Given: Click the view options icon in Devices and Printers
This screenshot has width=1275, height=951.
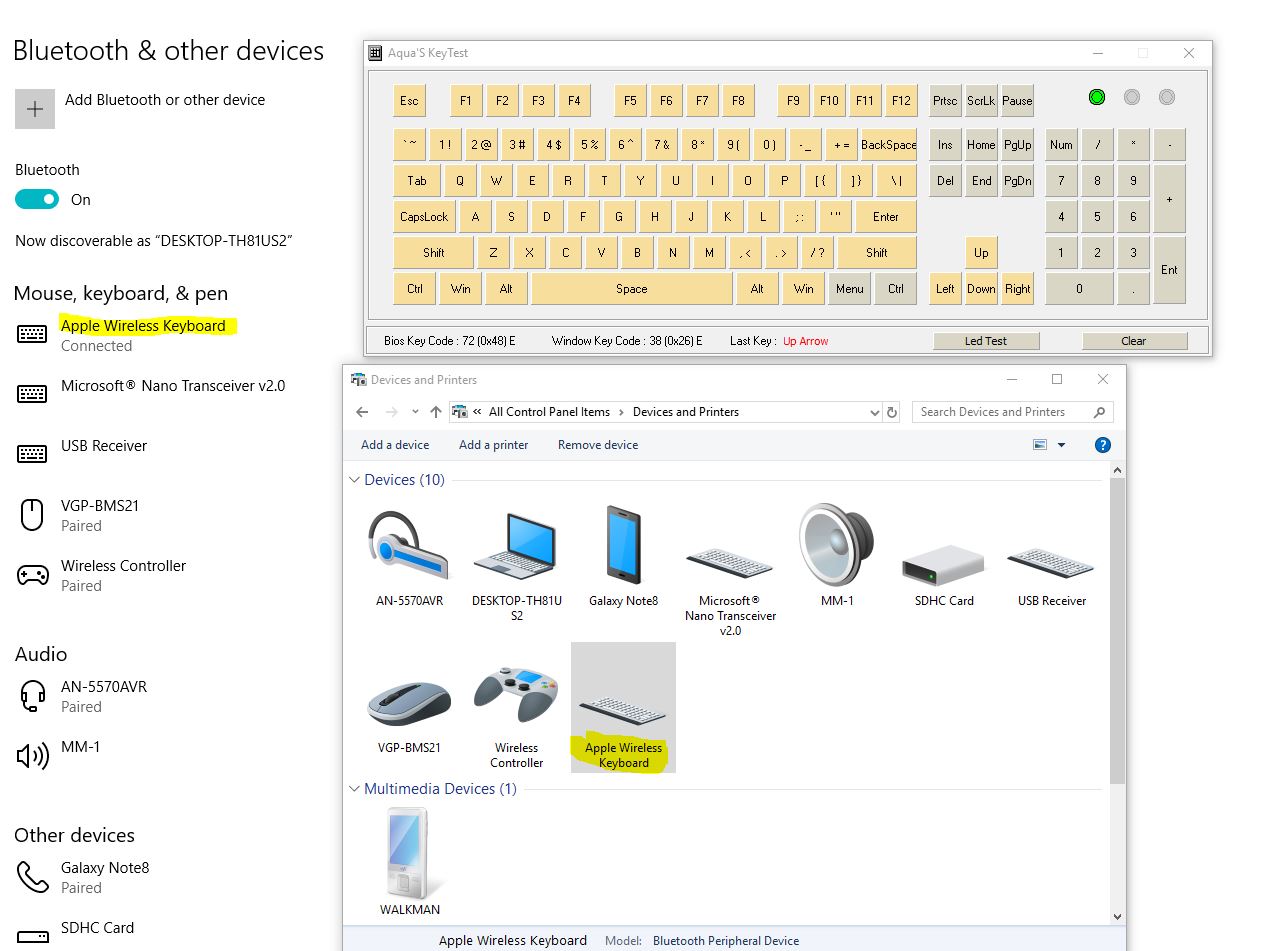Looking at the screenshot, I should coord(1040,445).
